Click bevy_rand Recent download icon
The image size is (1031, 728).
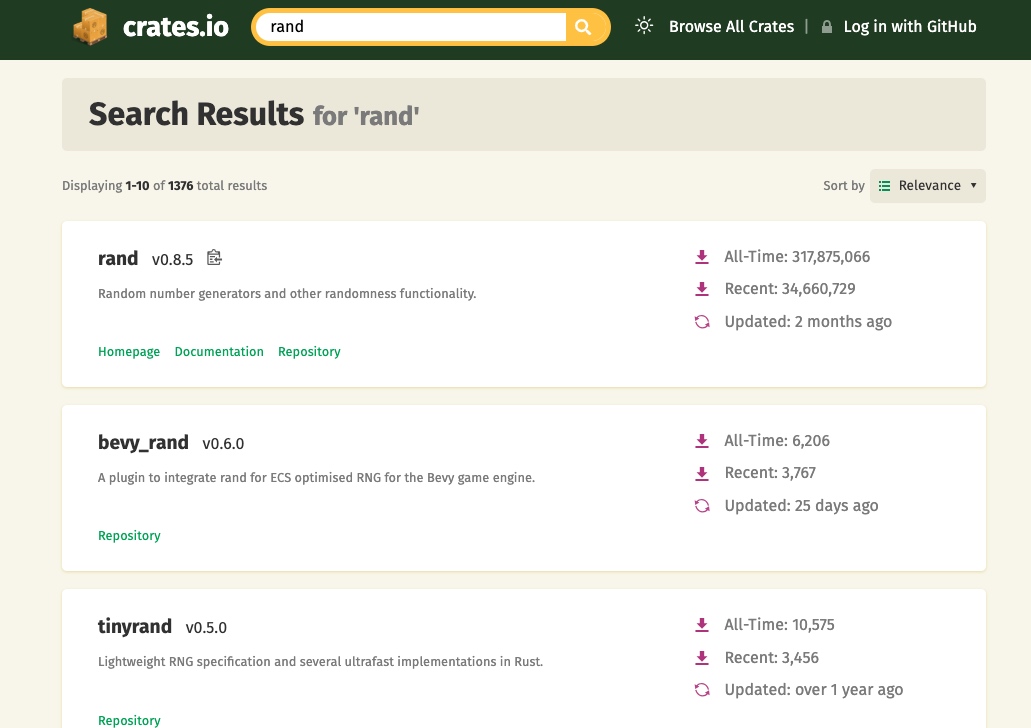702,473
